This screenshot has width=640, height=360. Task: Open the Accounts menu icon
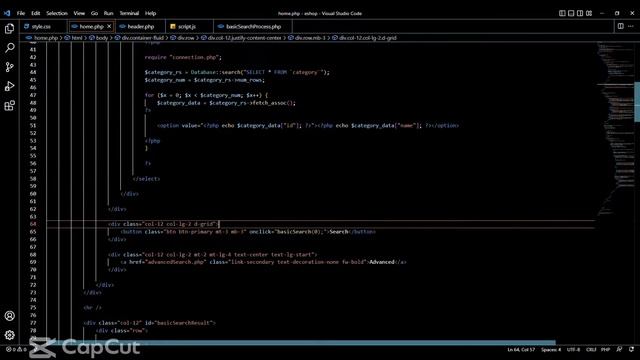pyautogui.click(x=9, y=316)
